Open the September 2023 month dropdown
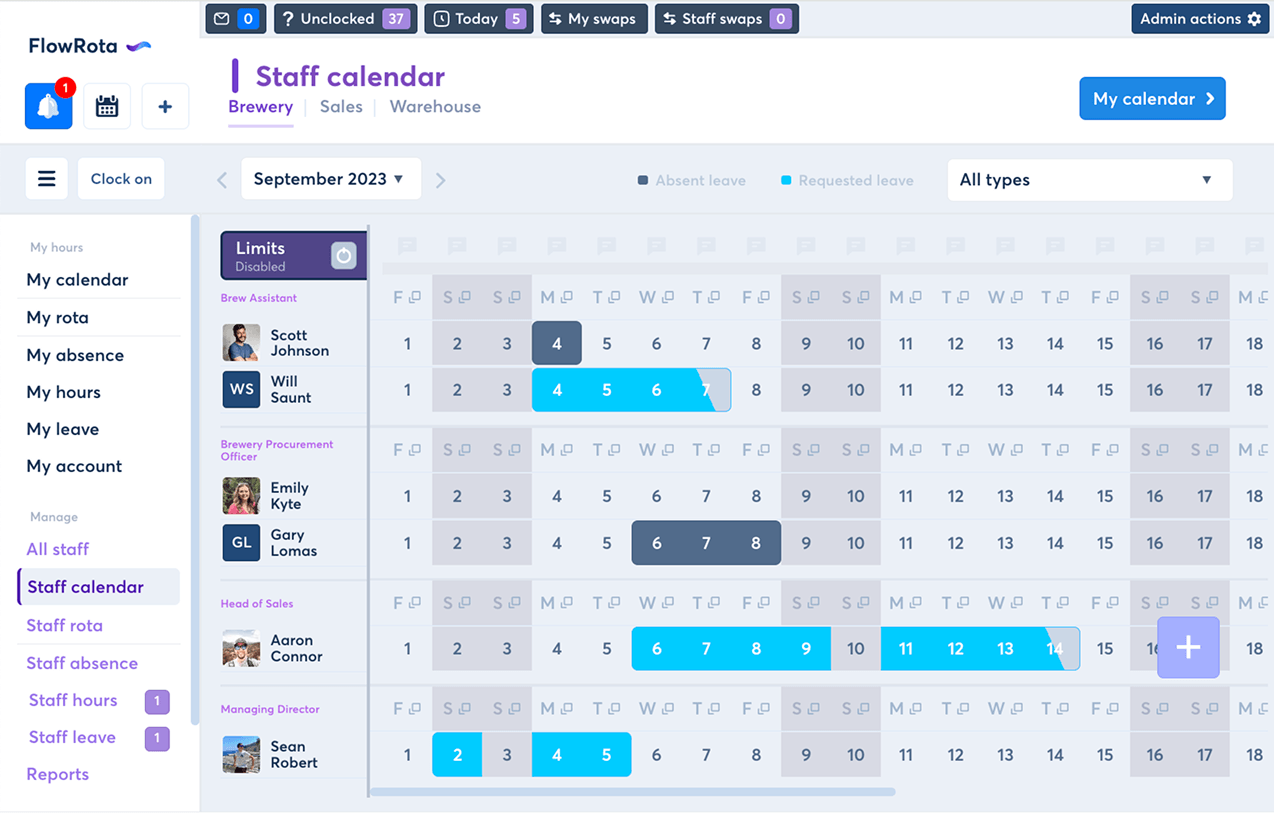This screenshot has width=1274, height=814. tap(330, 179)
